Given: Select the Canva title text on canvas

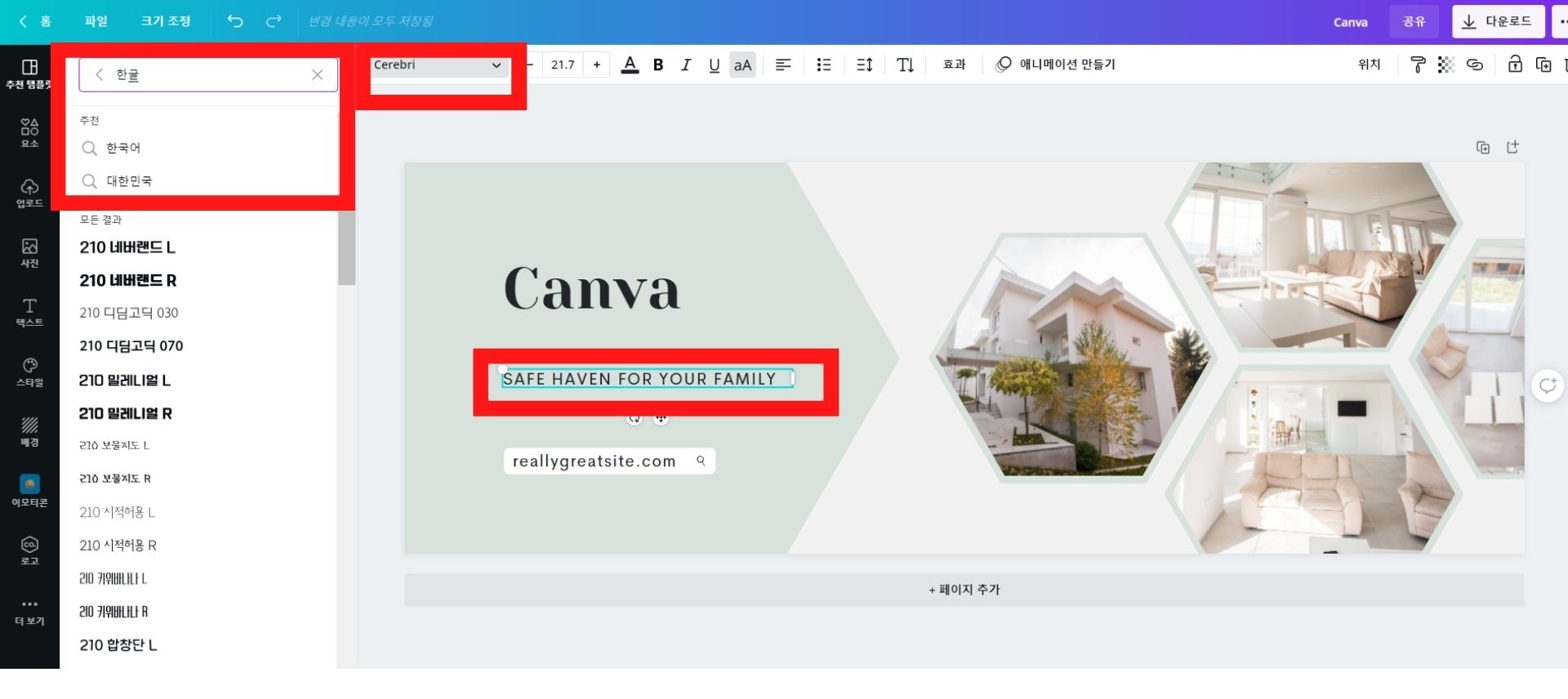Looking at the screenshot, I should click(x=592, y=287).
